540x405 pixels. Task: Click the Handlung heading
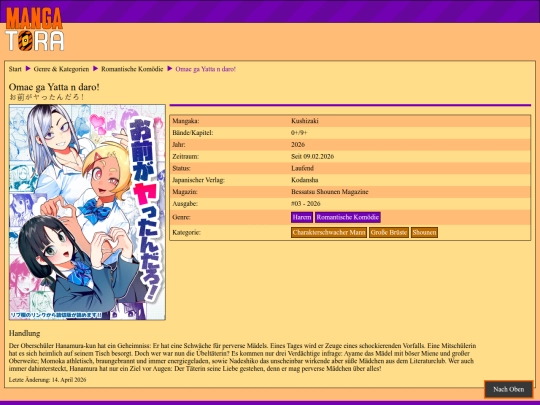pos(24,333)
